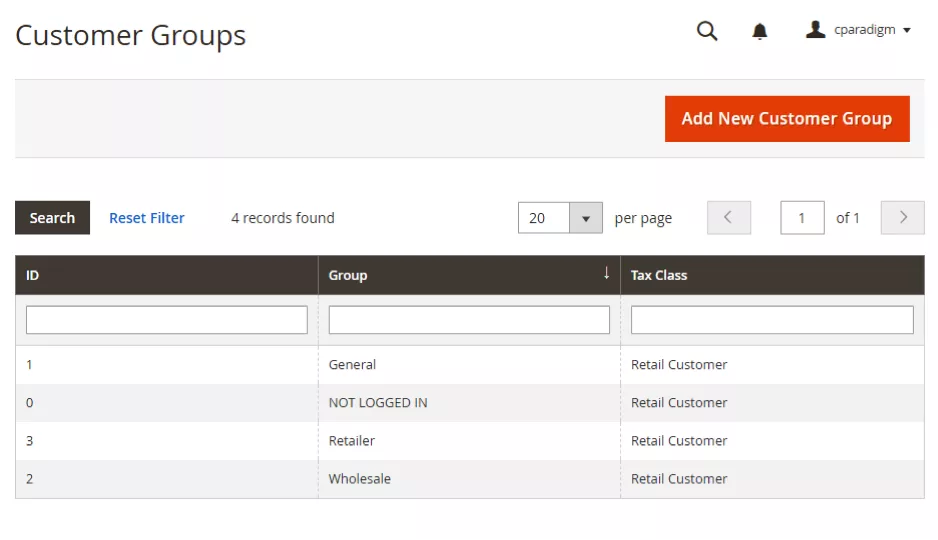Screen dimensions: 938x540
Task: Click Retail Customer in the Wholesale row
Action: [679, 479]
